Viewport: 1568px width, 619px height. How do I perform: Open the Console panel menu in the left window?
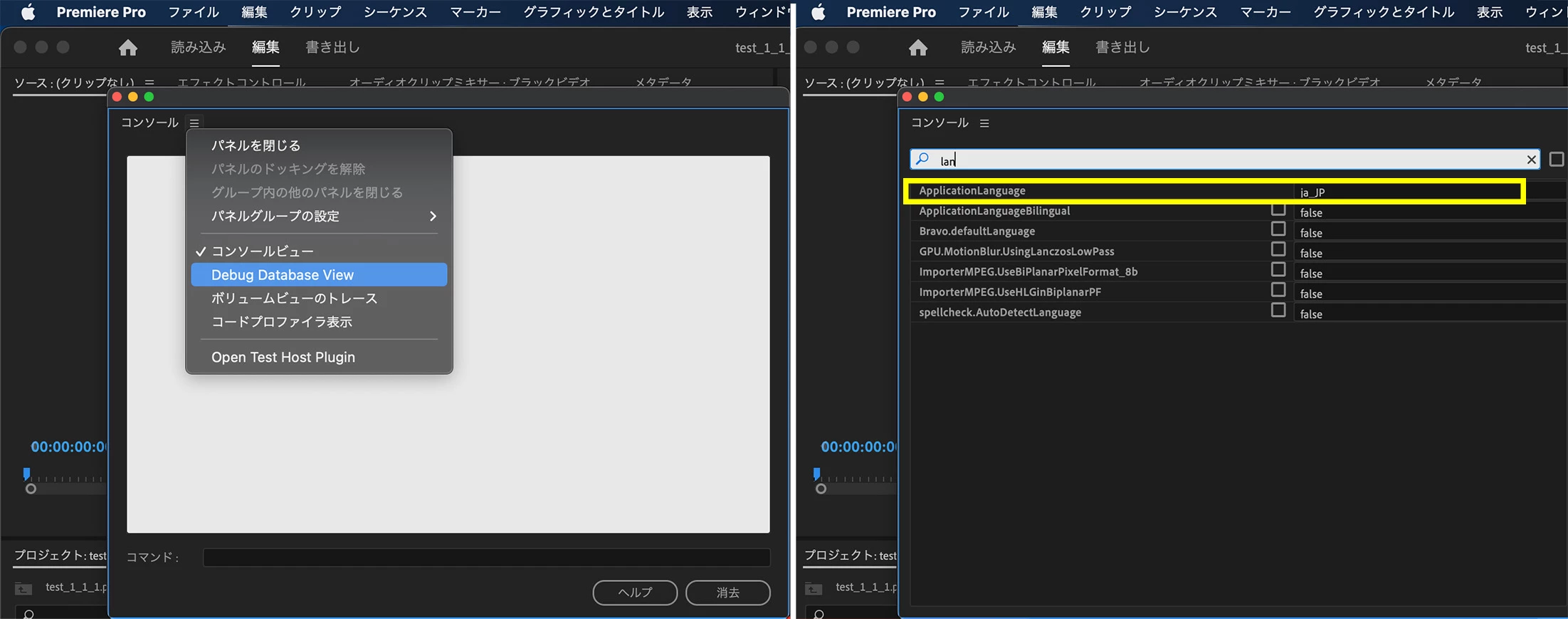coord(194,123)
